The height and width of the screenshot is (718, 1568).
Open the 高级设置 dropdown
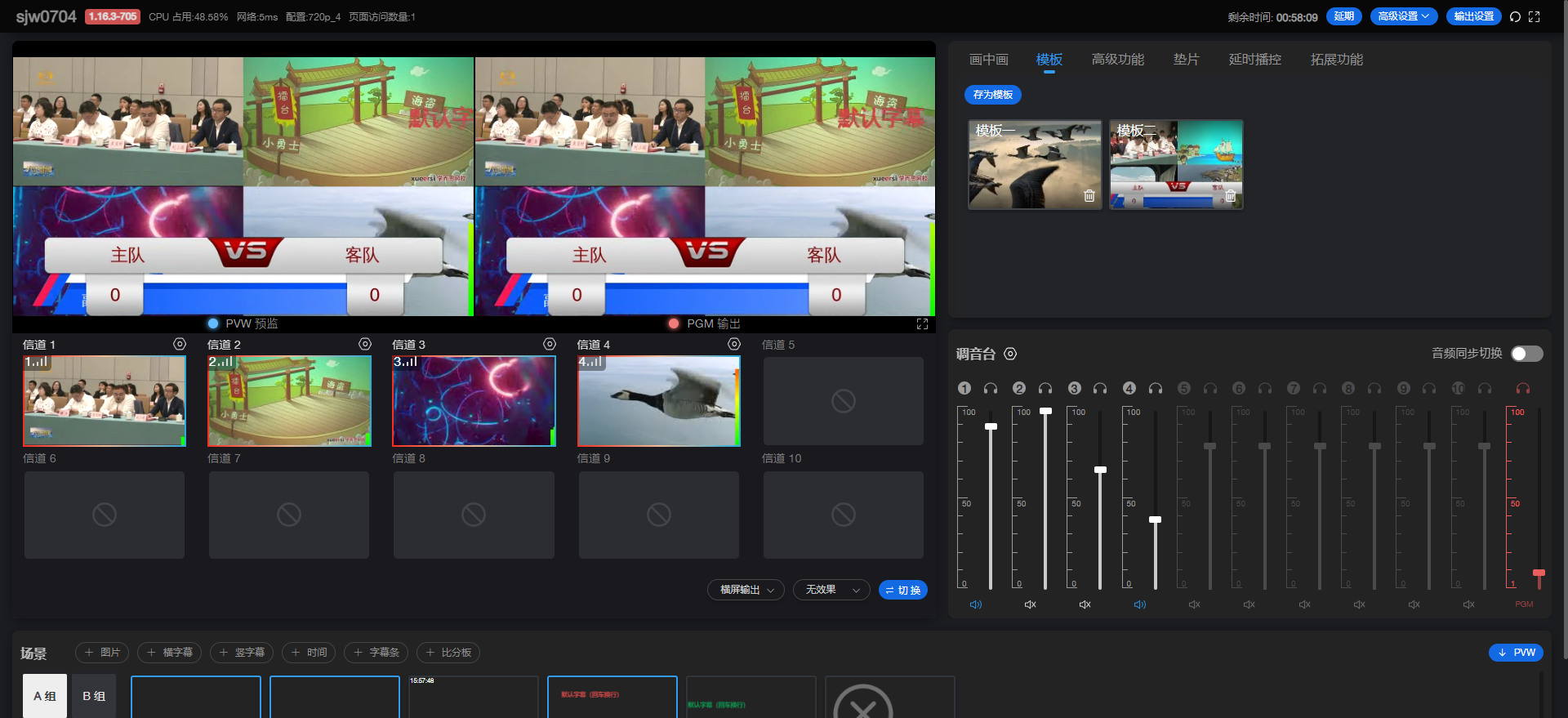pyautogui.click(x=1403, y=16)
